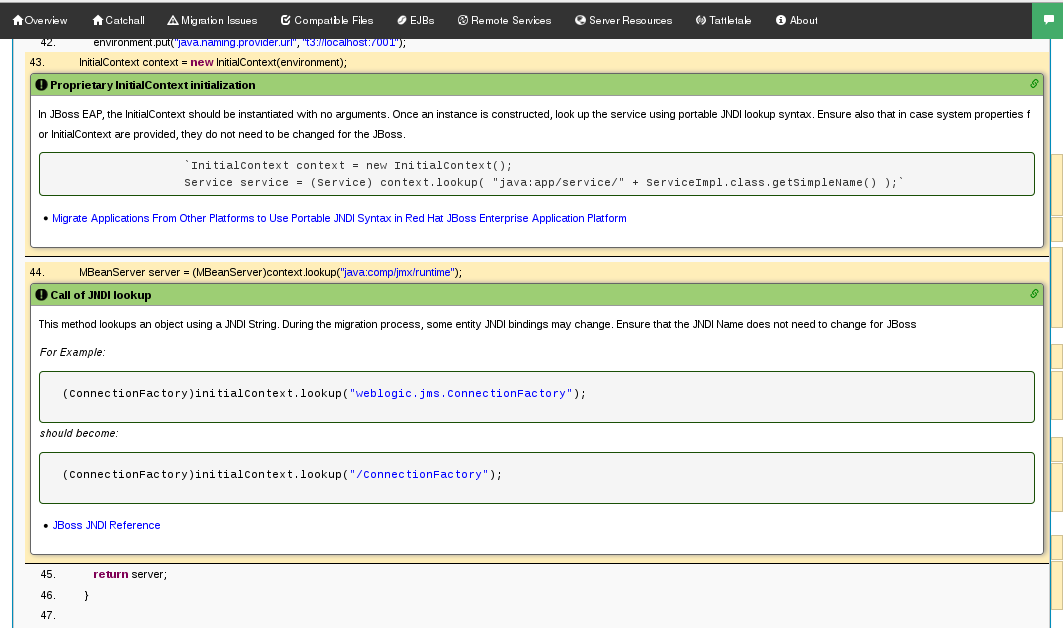1063x628 pixels.
Task: Click the Compatible Files checkmark icon
Action: coord(286,20)
